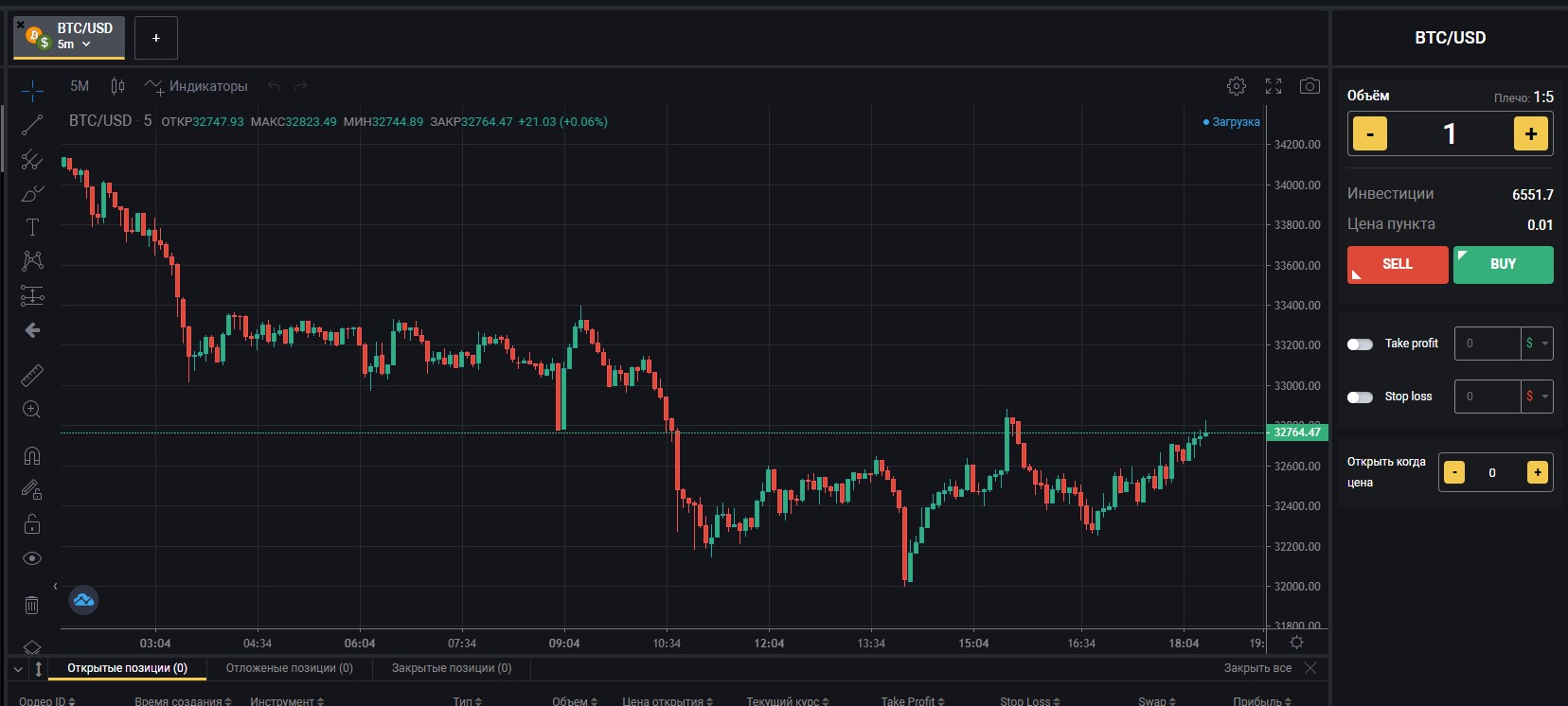Click the red SELL button

pos(1398,265)
